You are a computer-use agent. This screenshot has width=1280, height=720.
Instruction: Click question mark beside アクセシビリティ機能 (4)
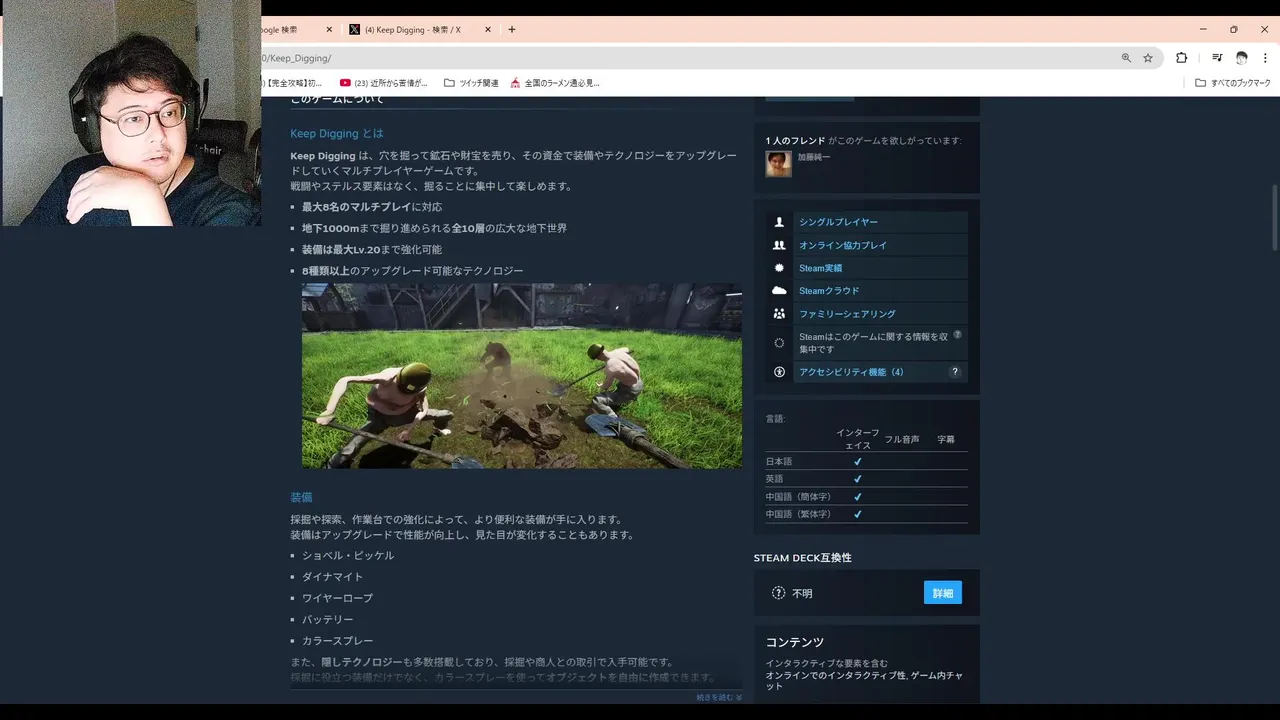[955, 372]
